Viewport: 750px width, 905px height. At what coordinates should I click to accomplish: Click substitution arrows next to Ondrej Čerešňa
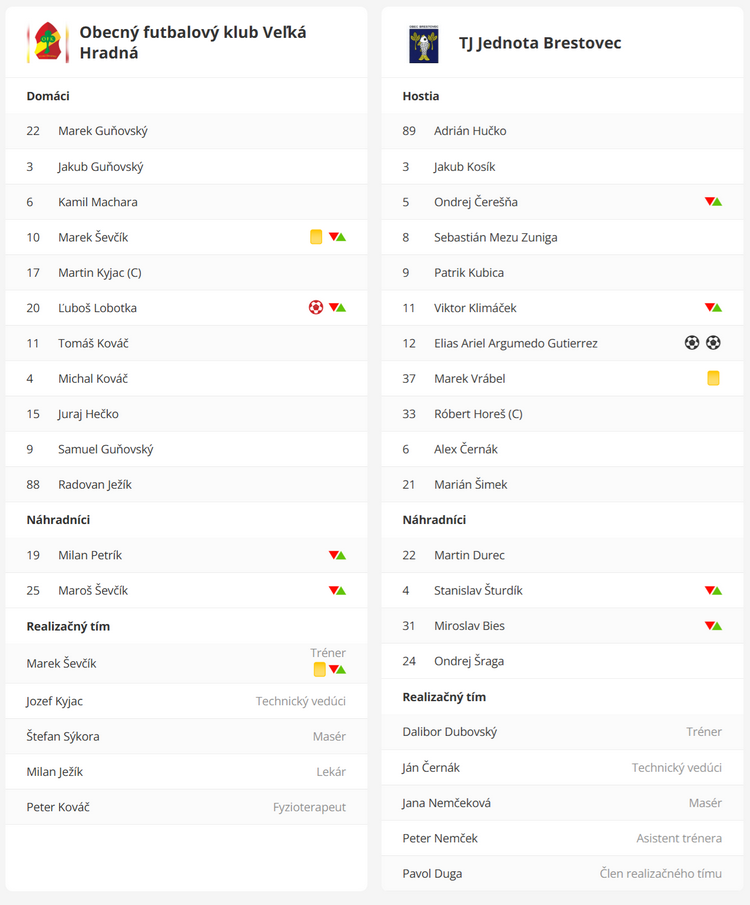713,202
